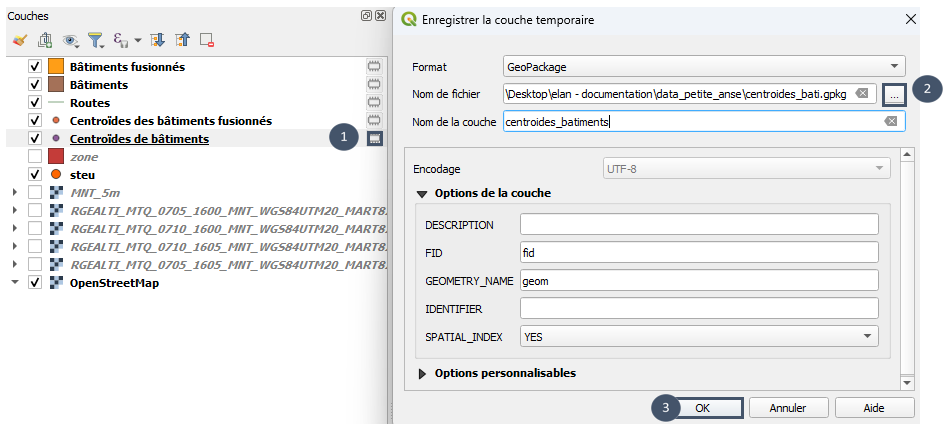The width and height of the screenshot is (948, 429).
Task: Click the add group icon in Couches toolbar
Action: pos(44,40)
